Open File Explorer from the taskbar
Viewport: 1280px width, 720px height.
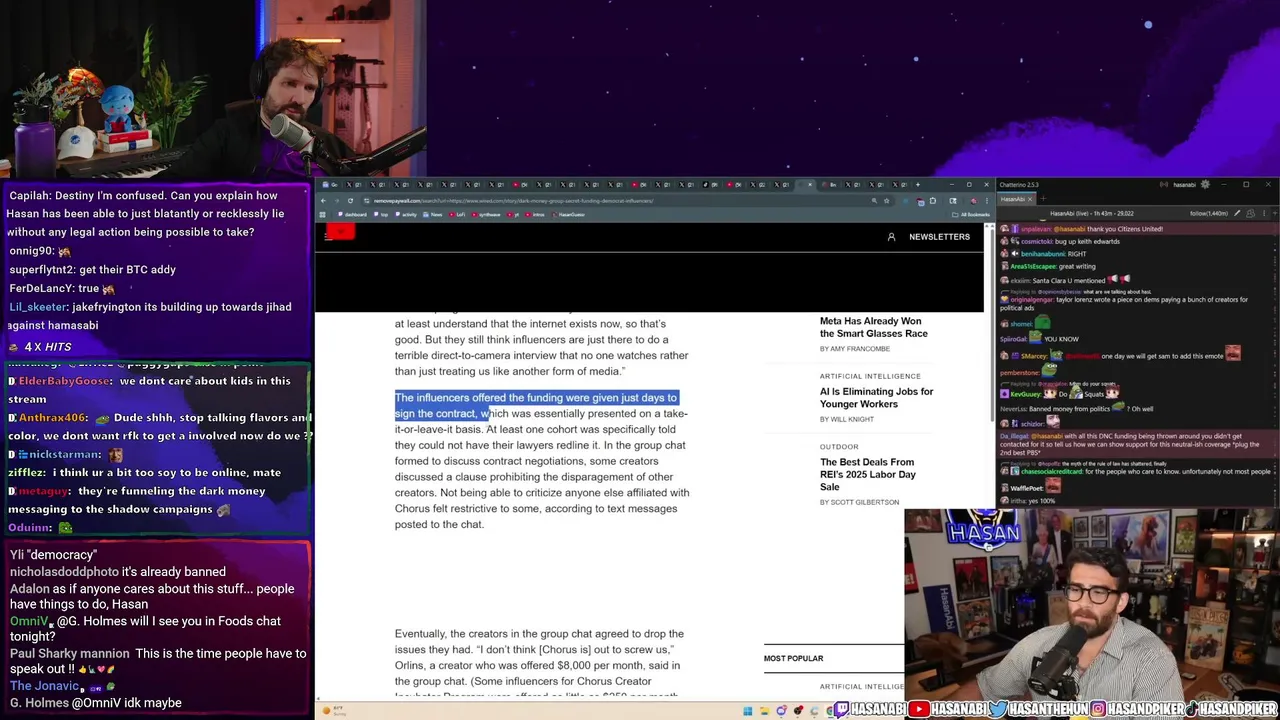764,711
